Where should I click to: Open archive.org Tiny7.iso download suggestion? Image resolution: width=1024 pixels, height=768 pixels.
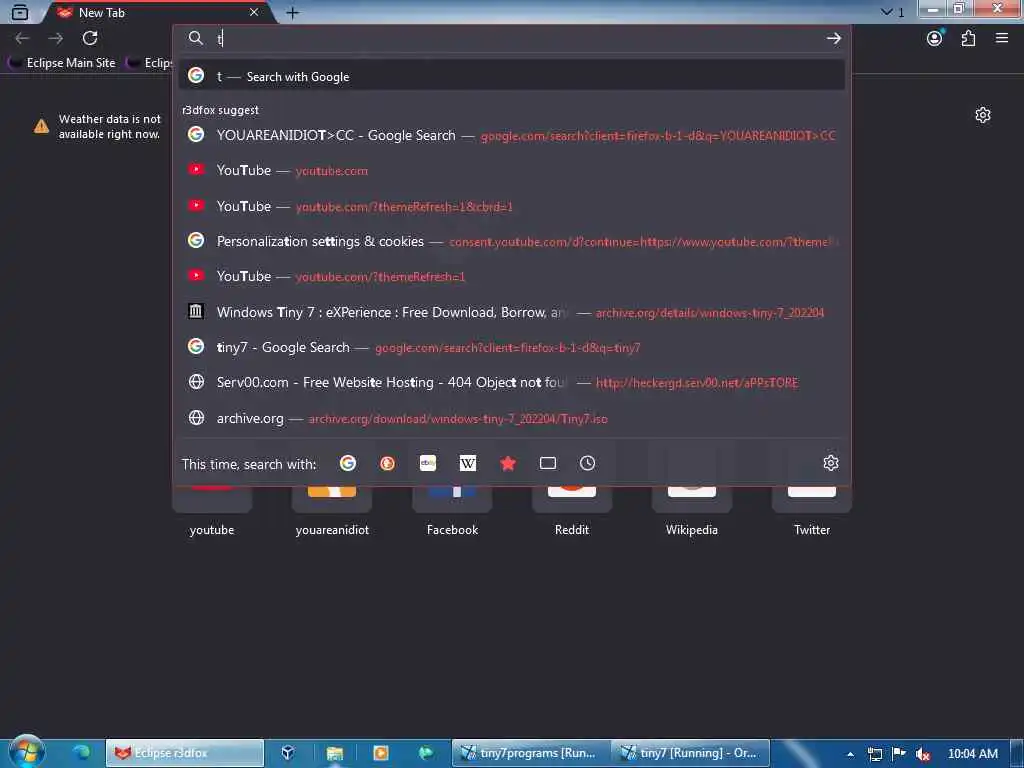511,418
